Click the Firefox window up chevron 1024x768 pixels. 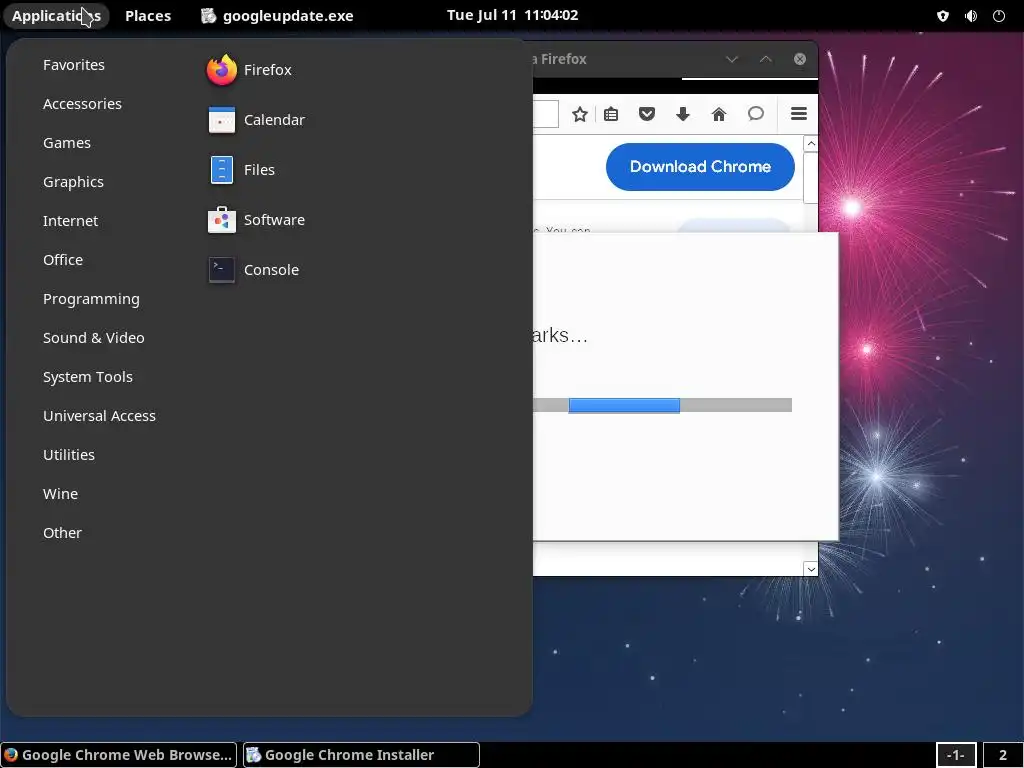point(766,59)
